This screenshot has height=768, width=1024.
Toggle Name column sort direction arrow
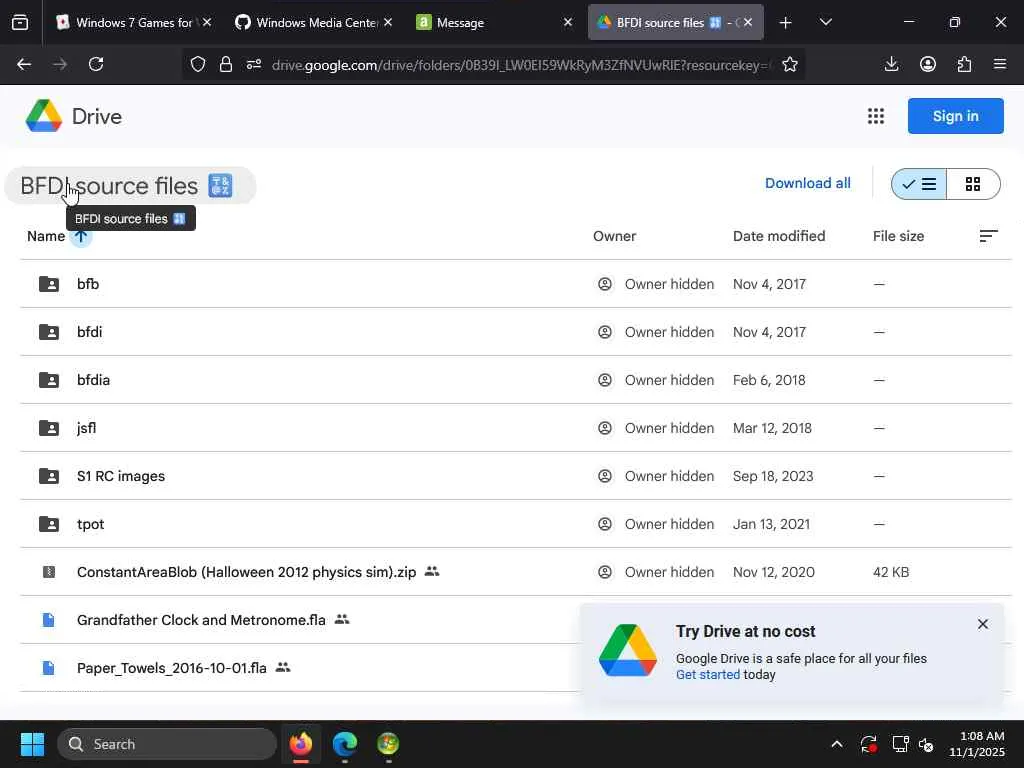click(x=81, y=236)
